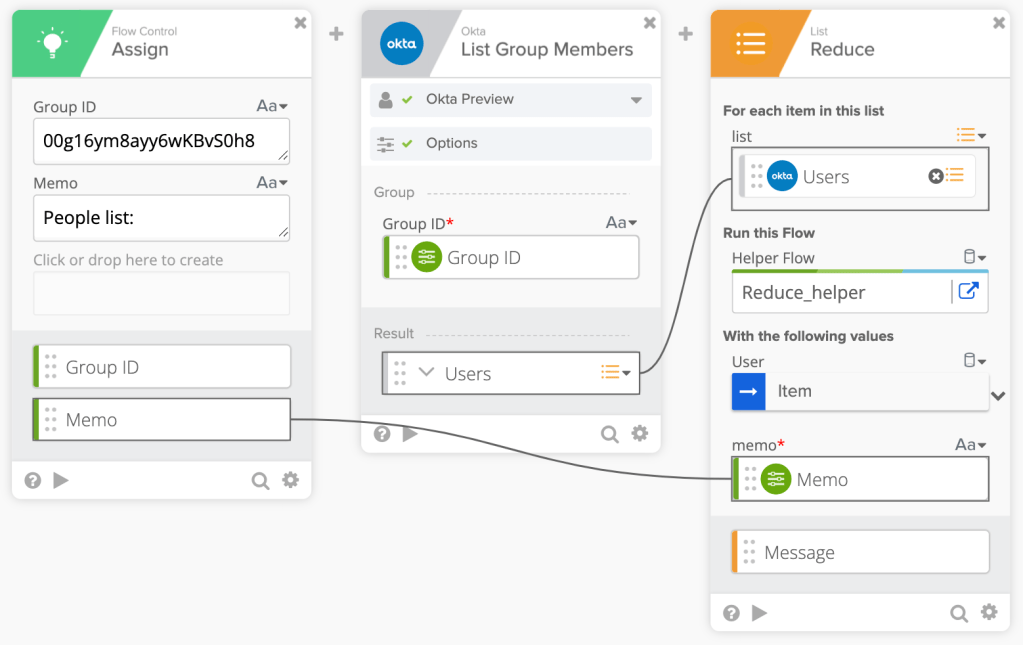Viewport: 1023px width, 645px height.
Task: Expand the Users result chevron
Action: coord(426,373)
